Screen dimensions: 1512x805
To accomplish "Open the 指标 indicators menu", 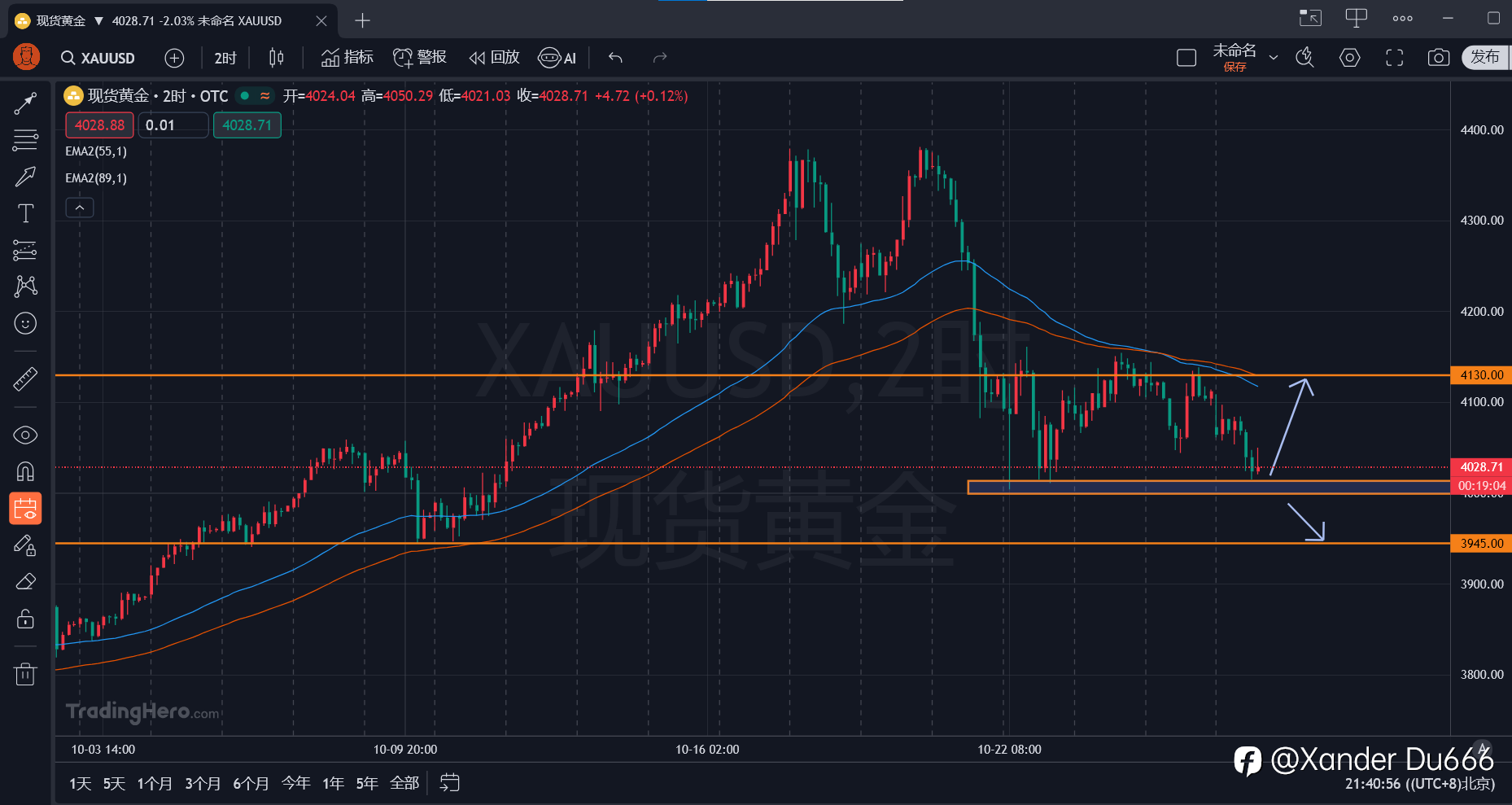I will pyautogui.click(x=347, y=58).
